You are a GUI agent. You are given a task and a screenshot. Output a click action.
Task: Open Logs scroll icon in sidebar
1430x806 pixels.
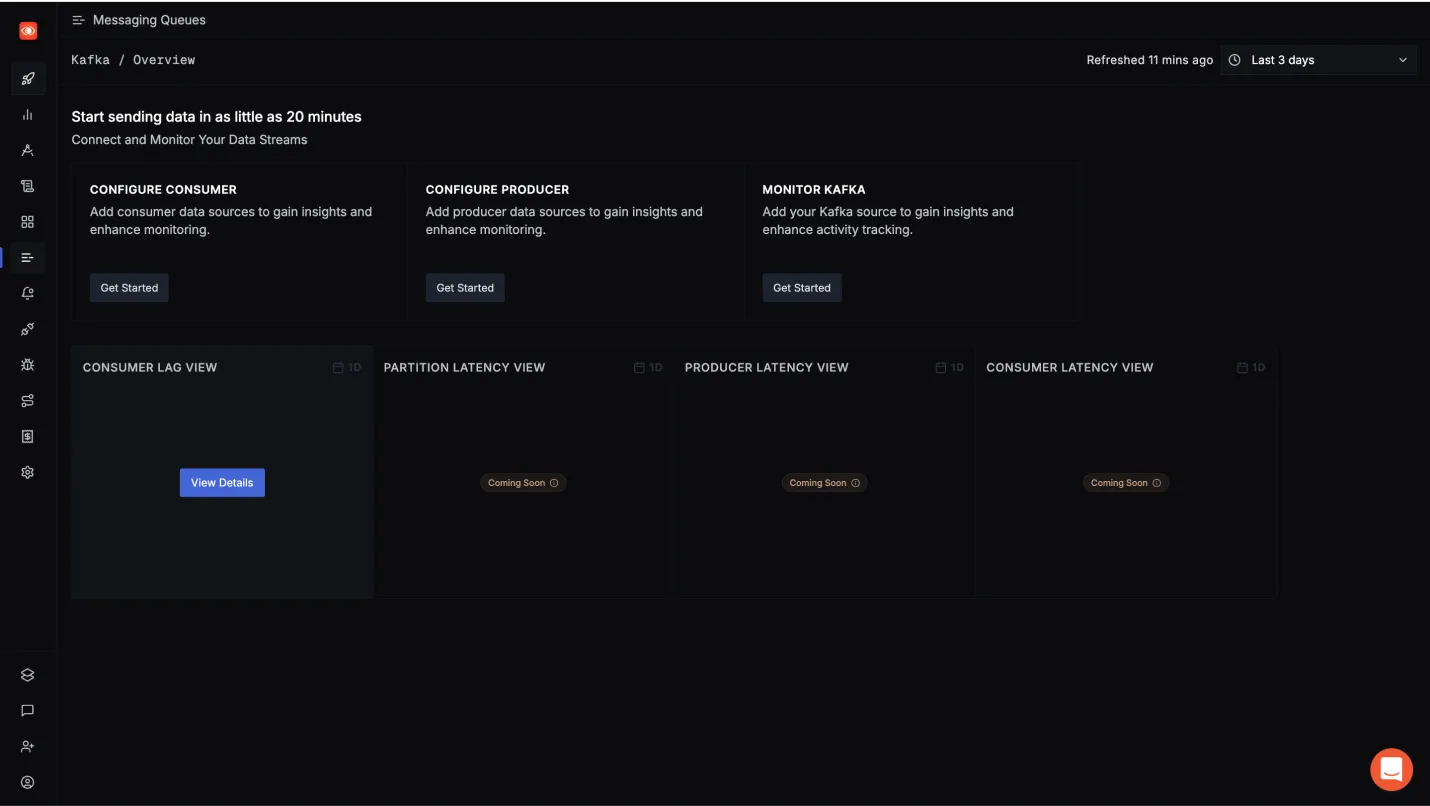(x=28, y=186)
